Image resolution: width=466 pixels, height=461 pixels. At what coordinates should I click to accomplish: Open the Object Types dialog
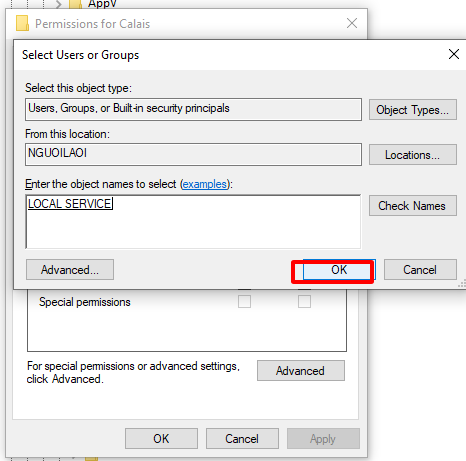[x=412, y=109]
